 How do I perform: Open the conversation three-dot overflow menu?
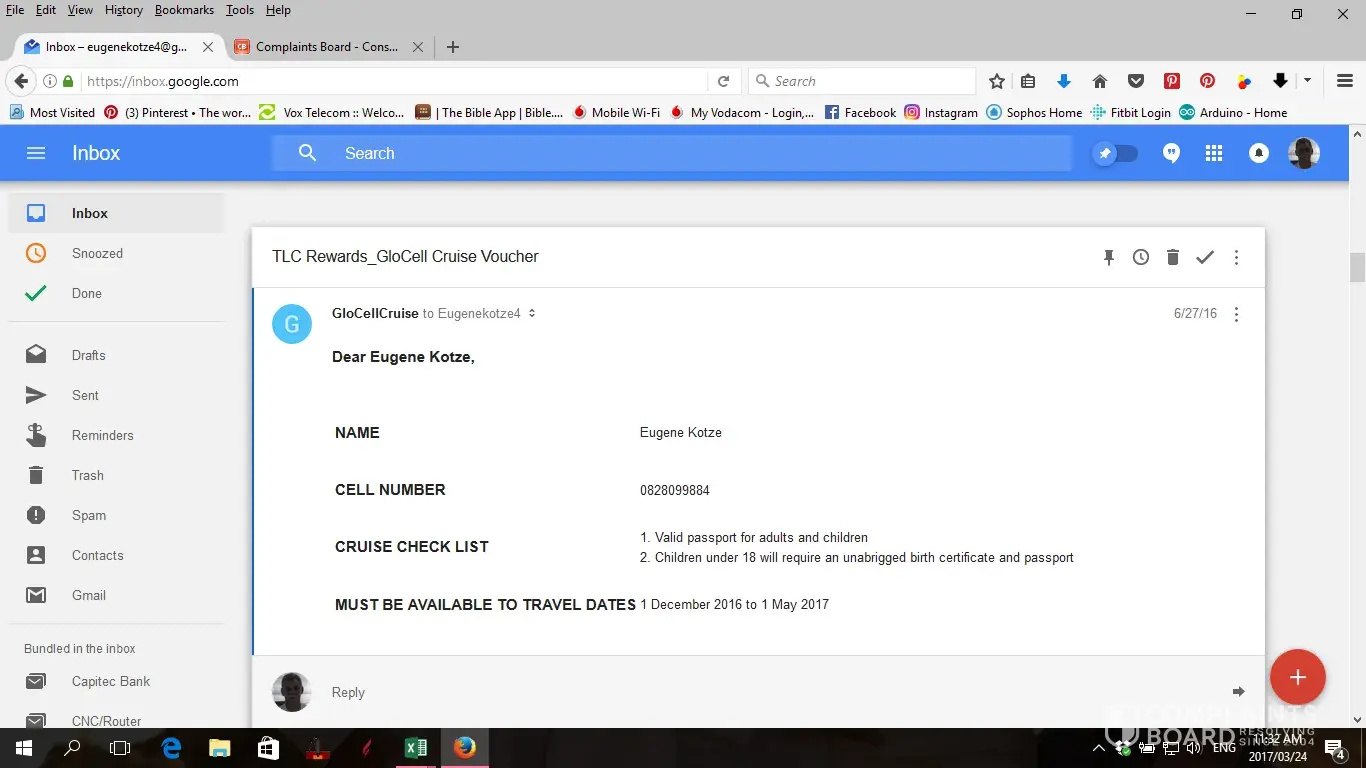click(x=1237, y=258)
